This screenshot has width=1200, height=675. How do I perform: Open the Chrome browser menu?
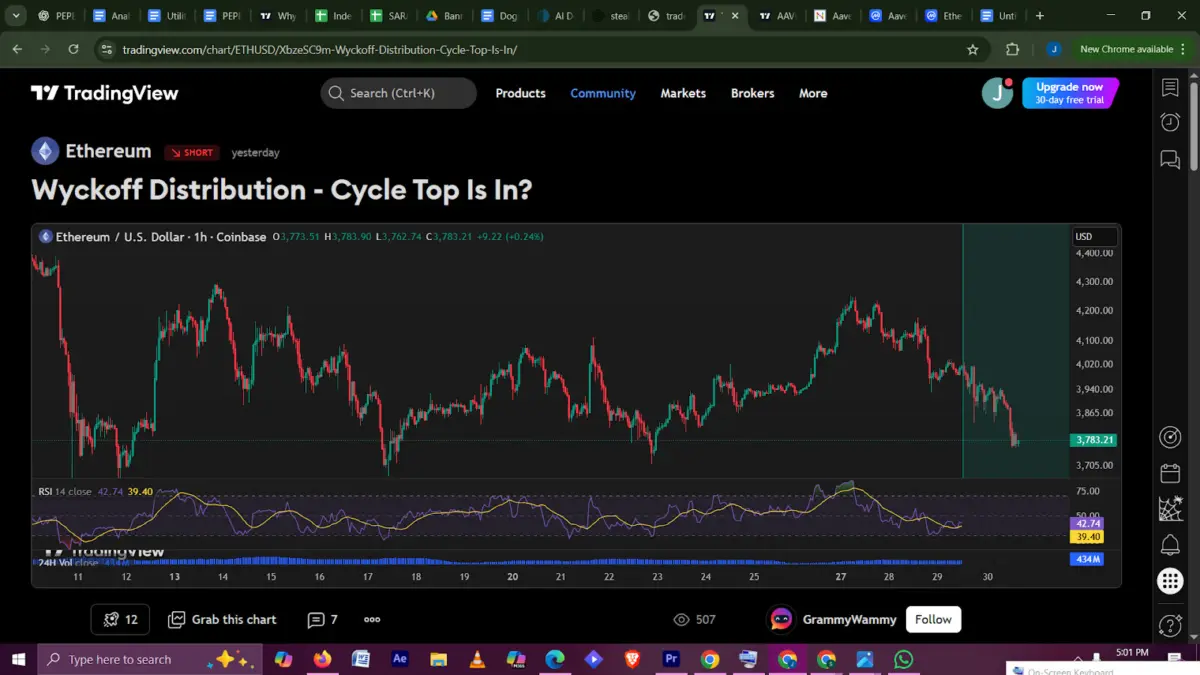pyautogui.click(x=1182, y=48)
